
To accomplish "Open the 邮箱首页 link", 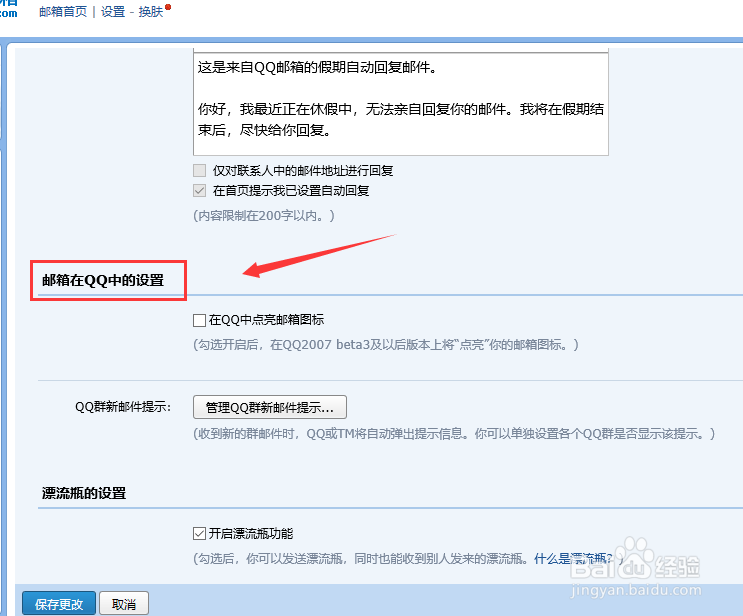I will (63, 11).
